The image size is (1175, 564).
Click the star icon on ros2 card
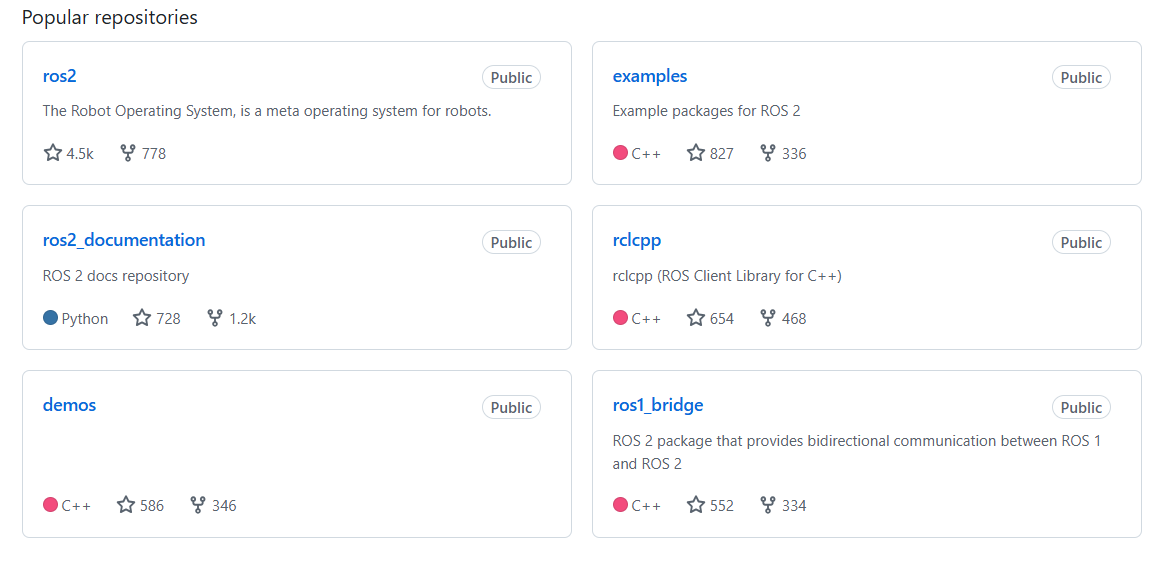tap(52, 154)
